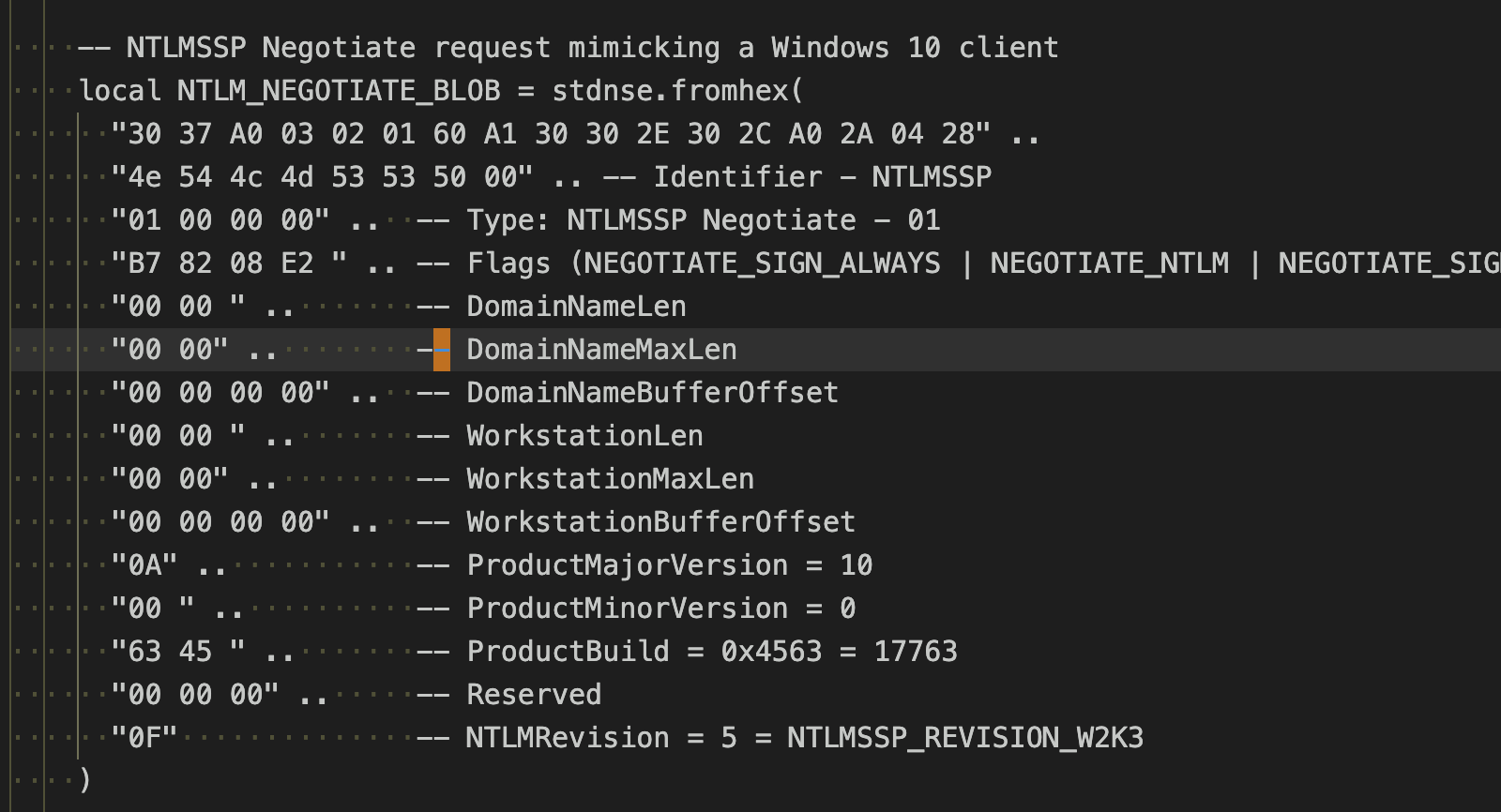
Task: Click the NEGOTIATE_NTLM flag text
Action: (x=1110, y=263)
